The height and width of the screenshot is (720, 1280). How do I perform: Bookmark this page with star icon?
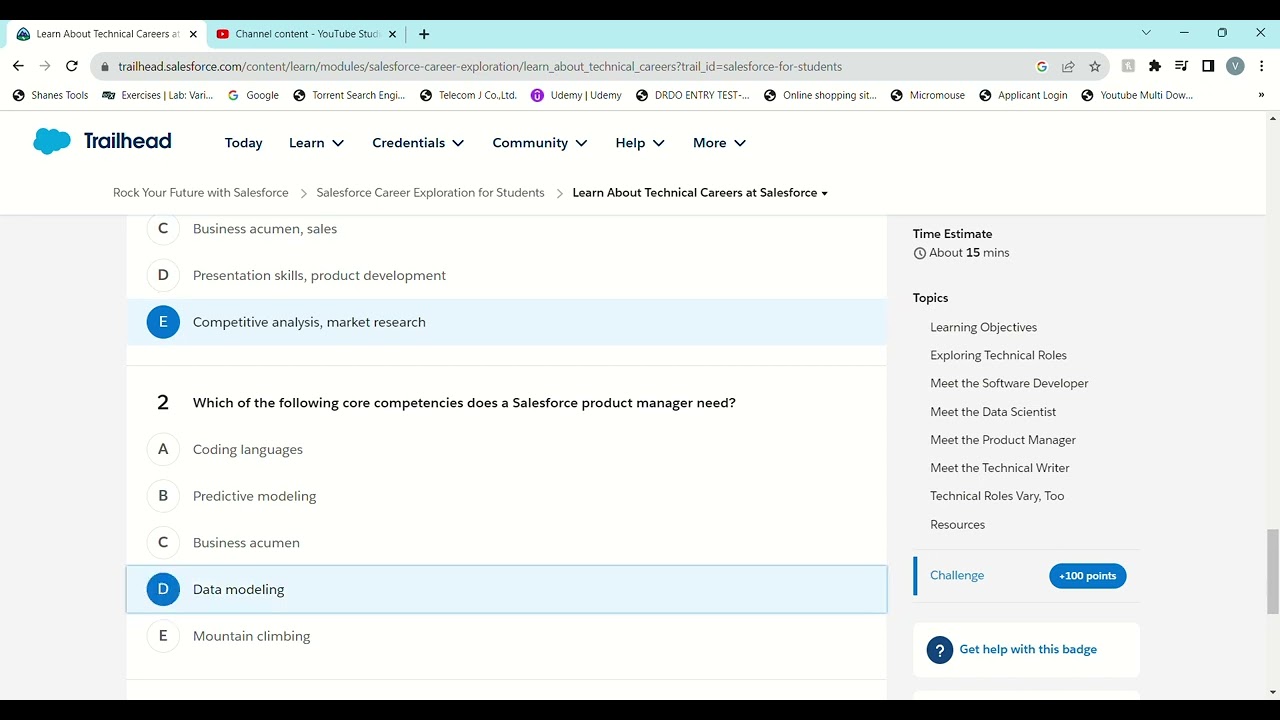(1095, 66)
